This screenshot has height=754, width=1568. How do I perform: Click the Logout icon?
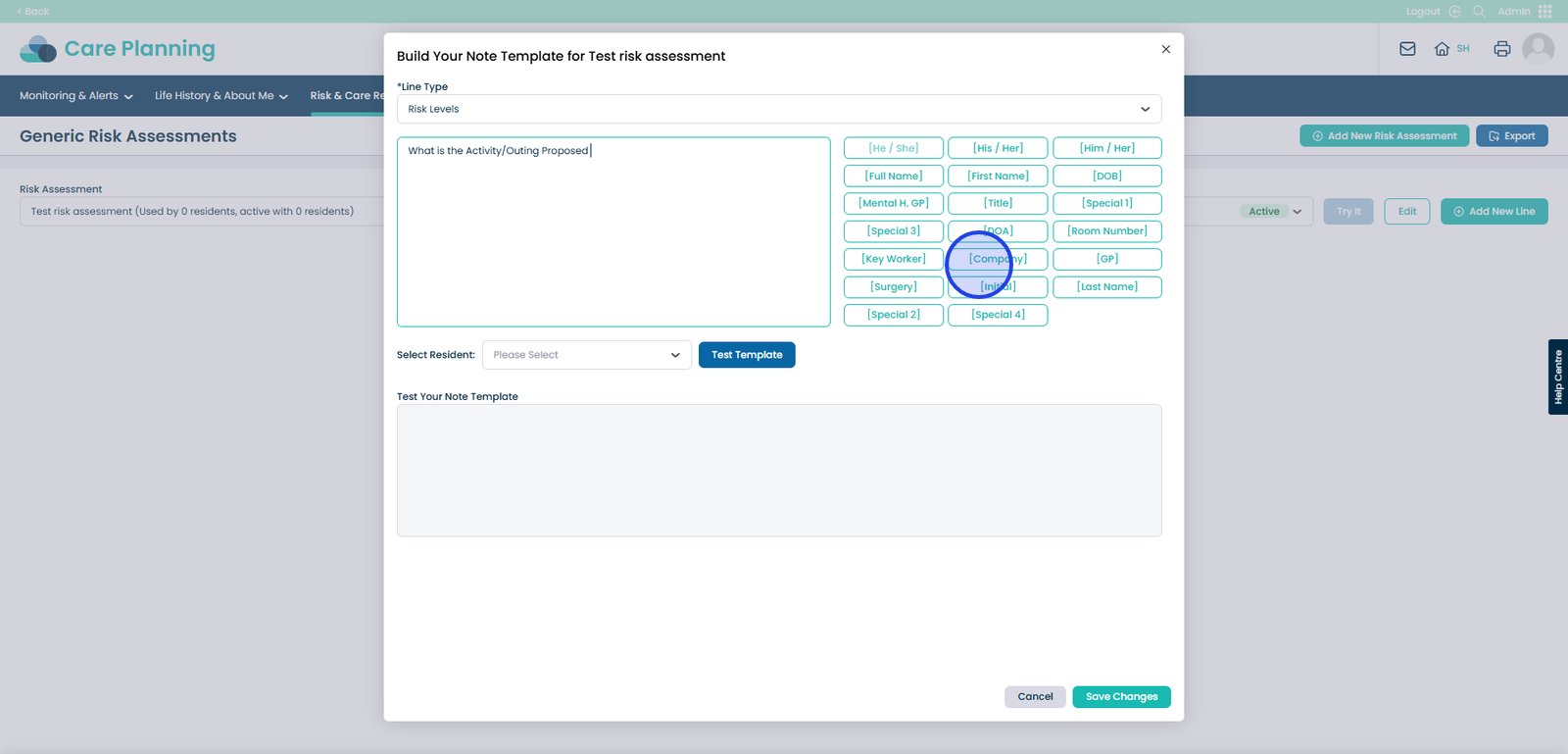point(1455,12)
